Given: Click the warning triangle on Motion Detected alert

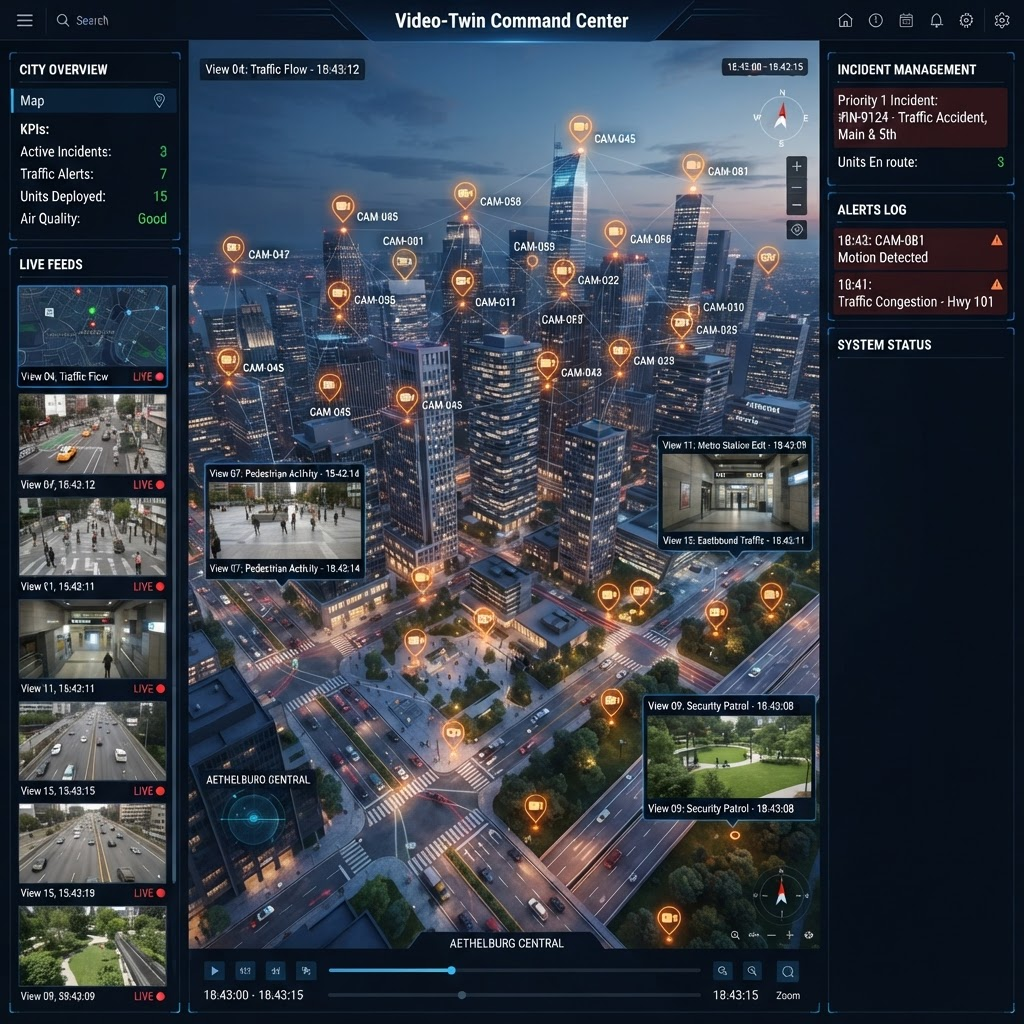Looking at the screenshot, I should tap(997, 240).
